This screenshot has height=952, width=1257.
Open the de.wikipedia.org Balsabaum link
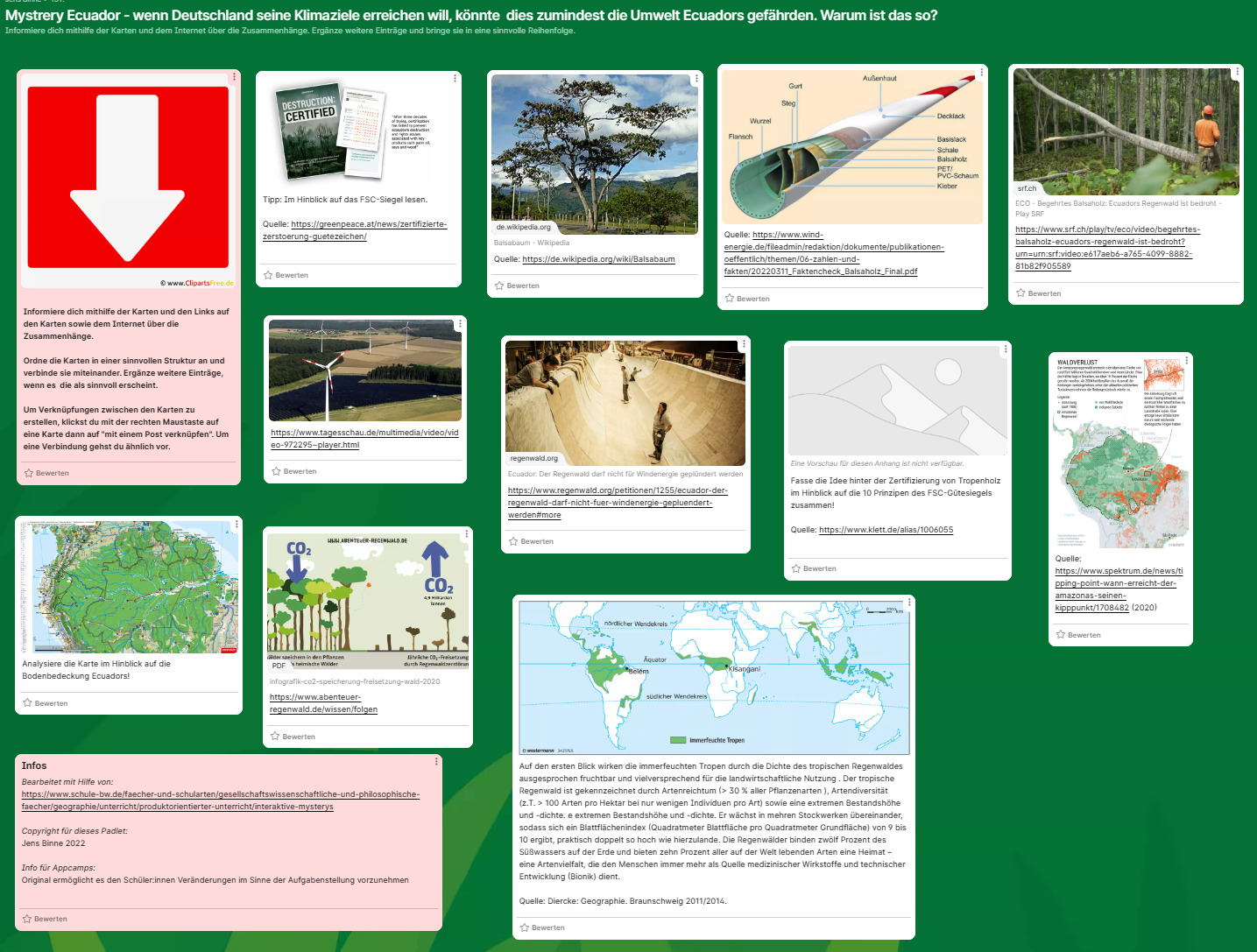[x=598, y=259]
